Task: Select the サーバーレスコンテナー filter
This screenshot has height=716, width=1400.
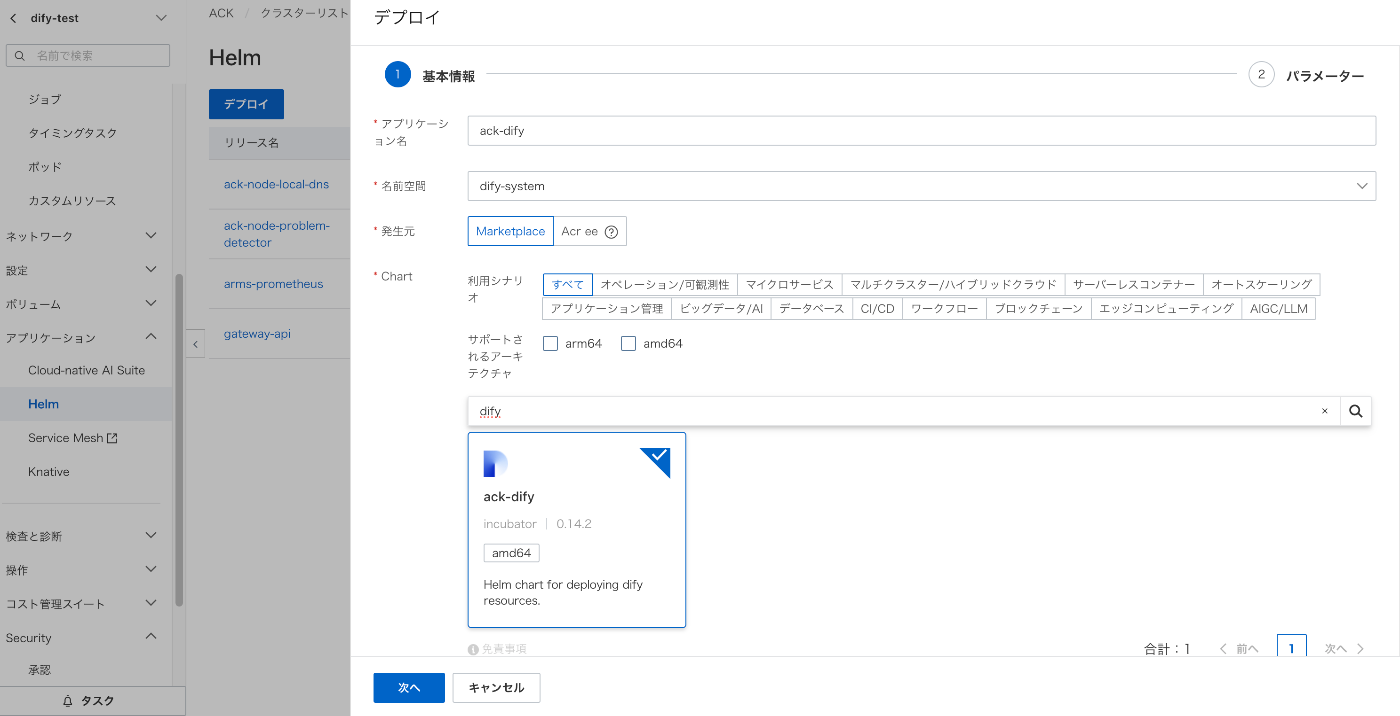Action: [x=1134, y=285]
